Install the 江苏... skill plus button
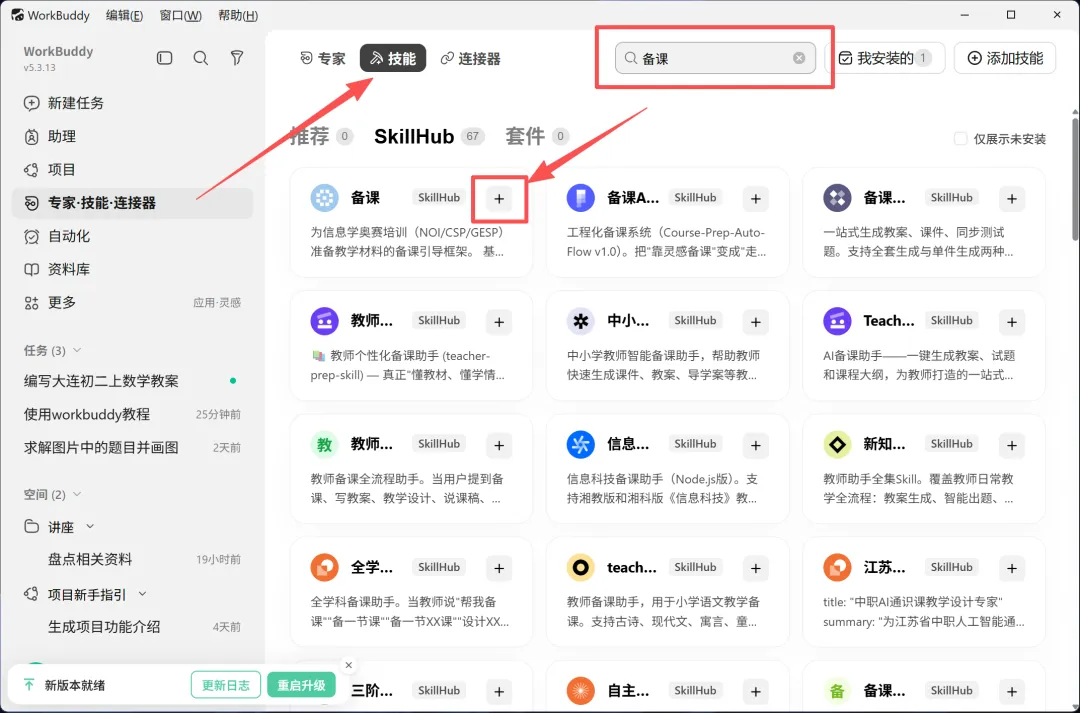Image resolution: width=1080 pixels, height=713 pixels. pyautogui.click(x=1012, y=568)
